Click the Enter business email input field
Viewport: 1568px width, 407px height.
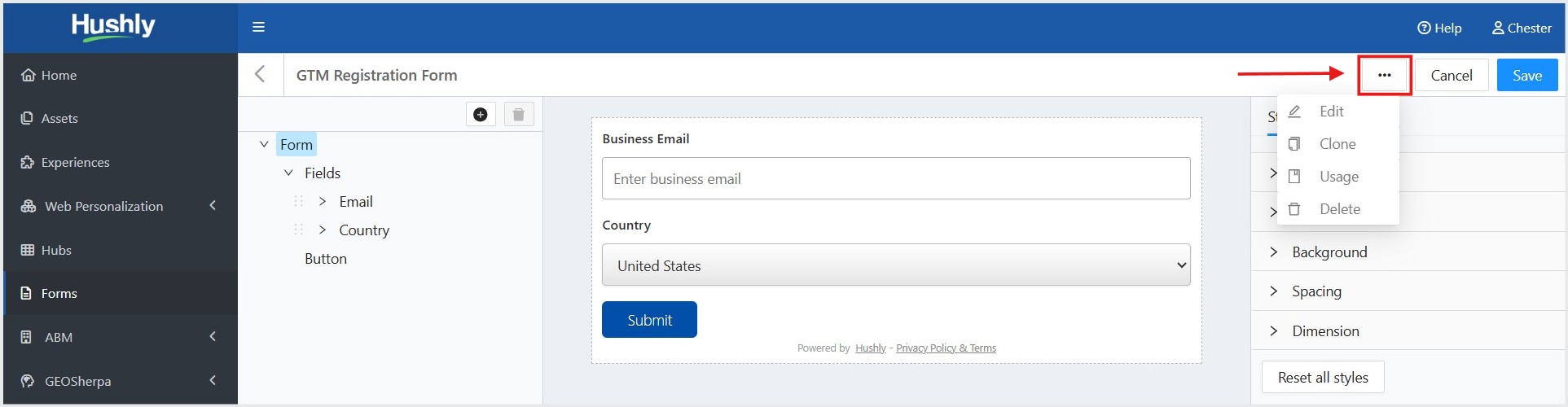click(x=896, y=178)
